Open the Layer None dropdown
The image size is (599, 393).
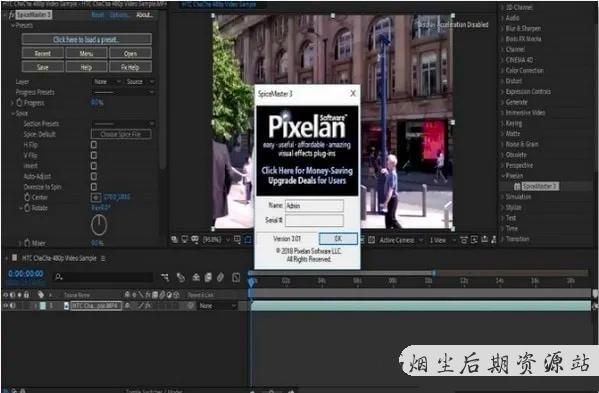107,82
